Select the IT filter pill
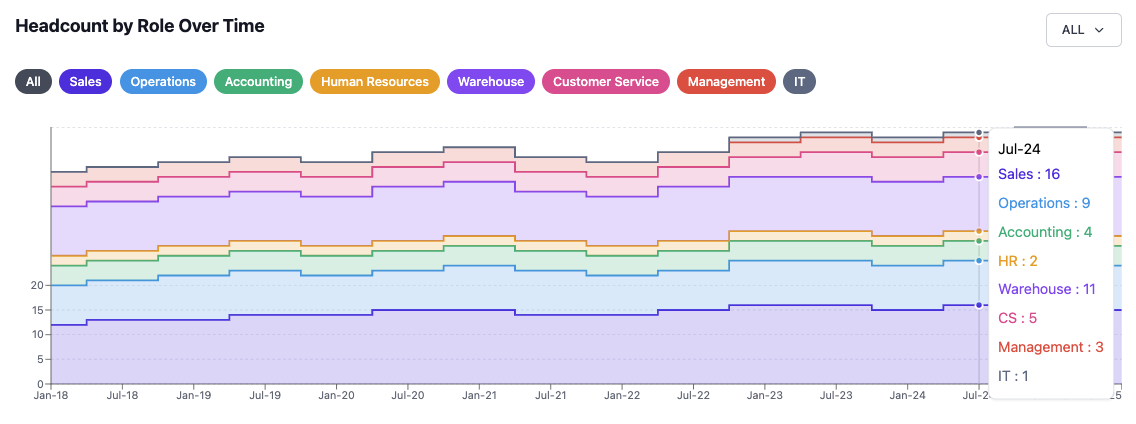1136x424 pixels. (799, 82)
